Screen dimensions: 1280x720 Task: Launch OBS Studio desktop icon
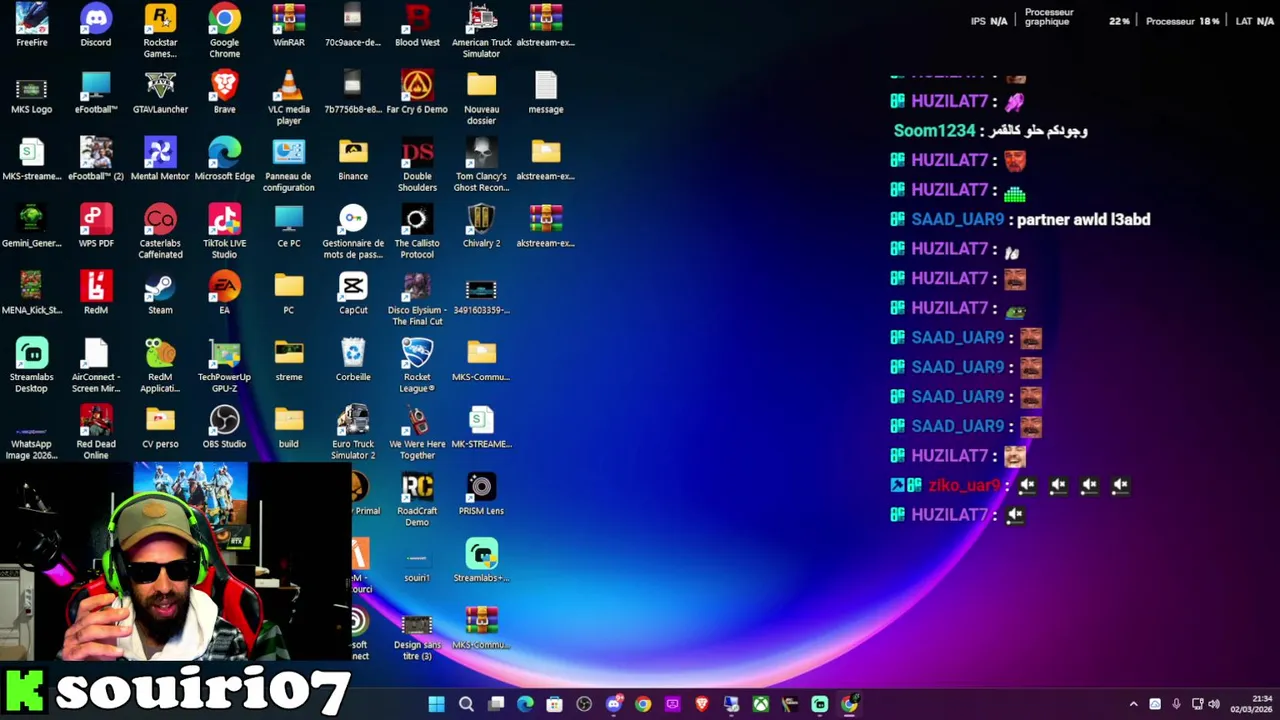[x=224, y=427]
